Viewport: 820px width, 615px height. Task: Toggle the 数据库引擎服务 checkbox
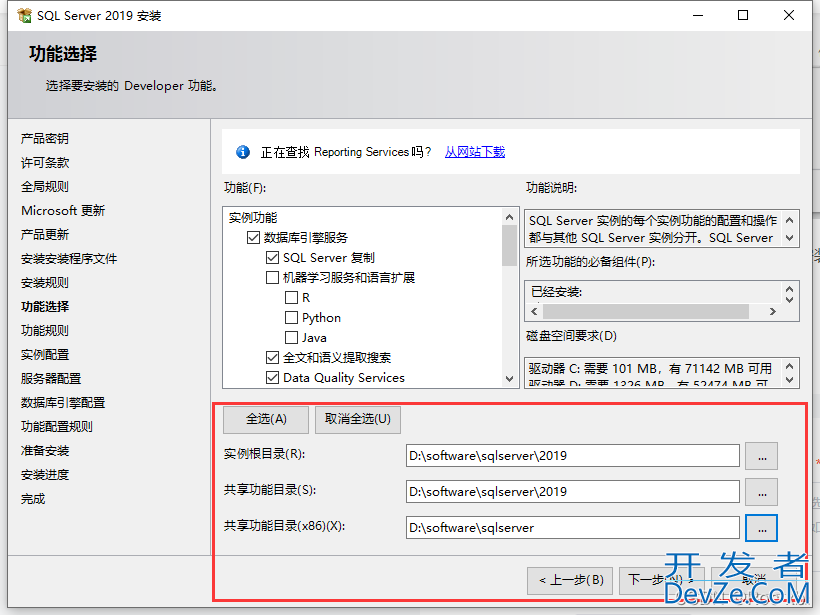click(x=253, y=238)
